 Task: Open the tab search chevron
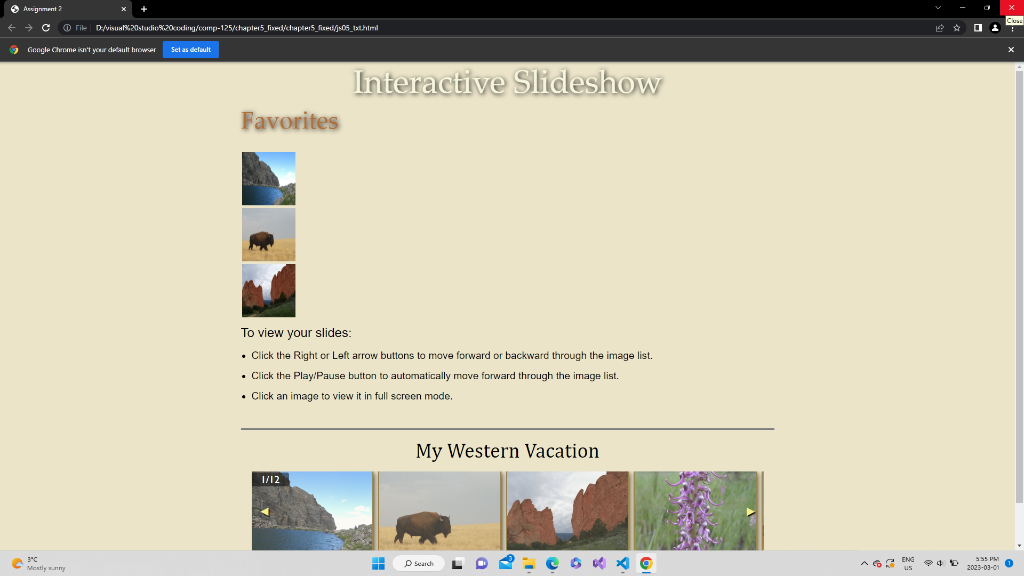938,8
